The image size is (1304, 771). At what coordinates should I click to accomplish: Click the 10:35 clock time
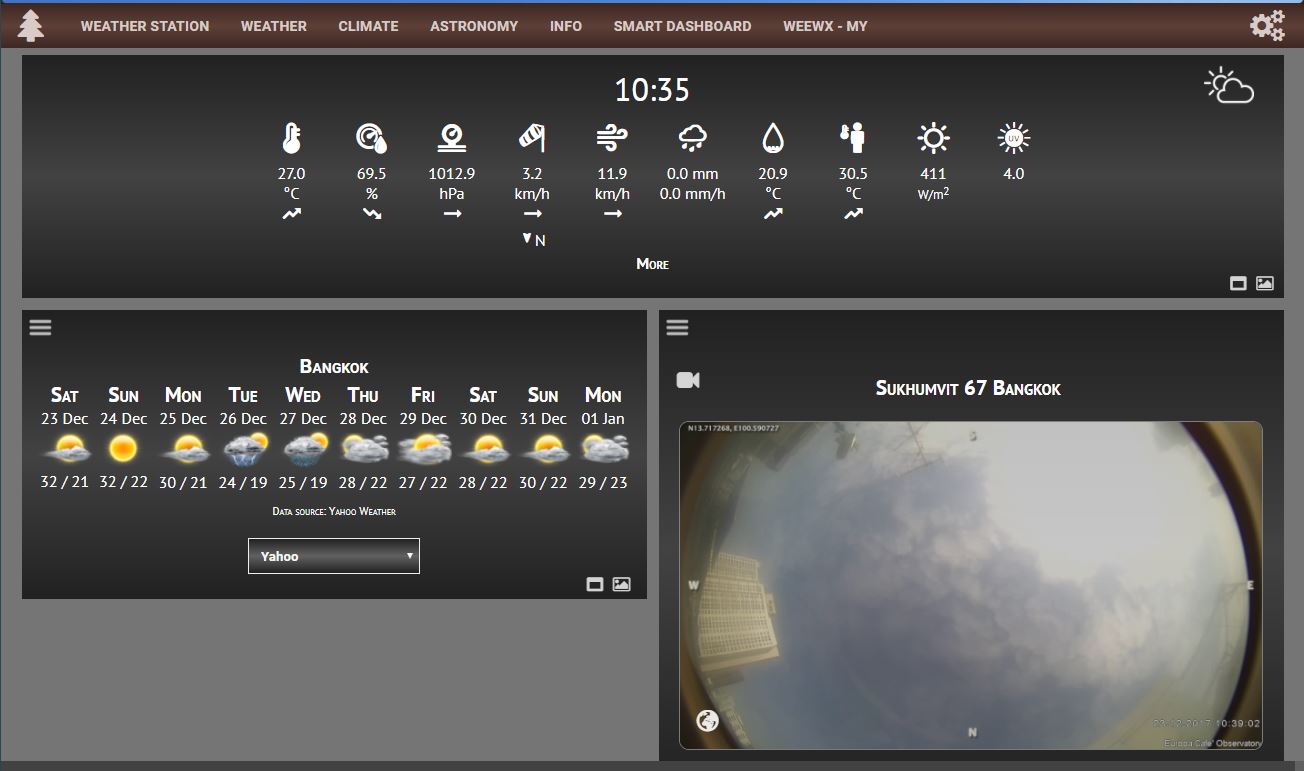[652, 90]
